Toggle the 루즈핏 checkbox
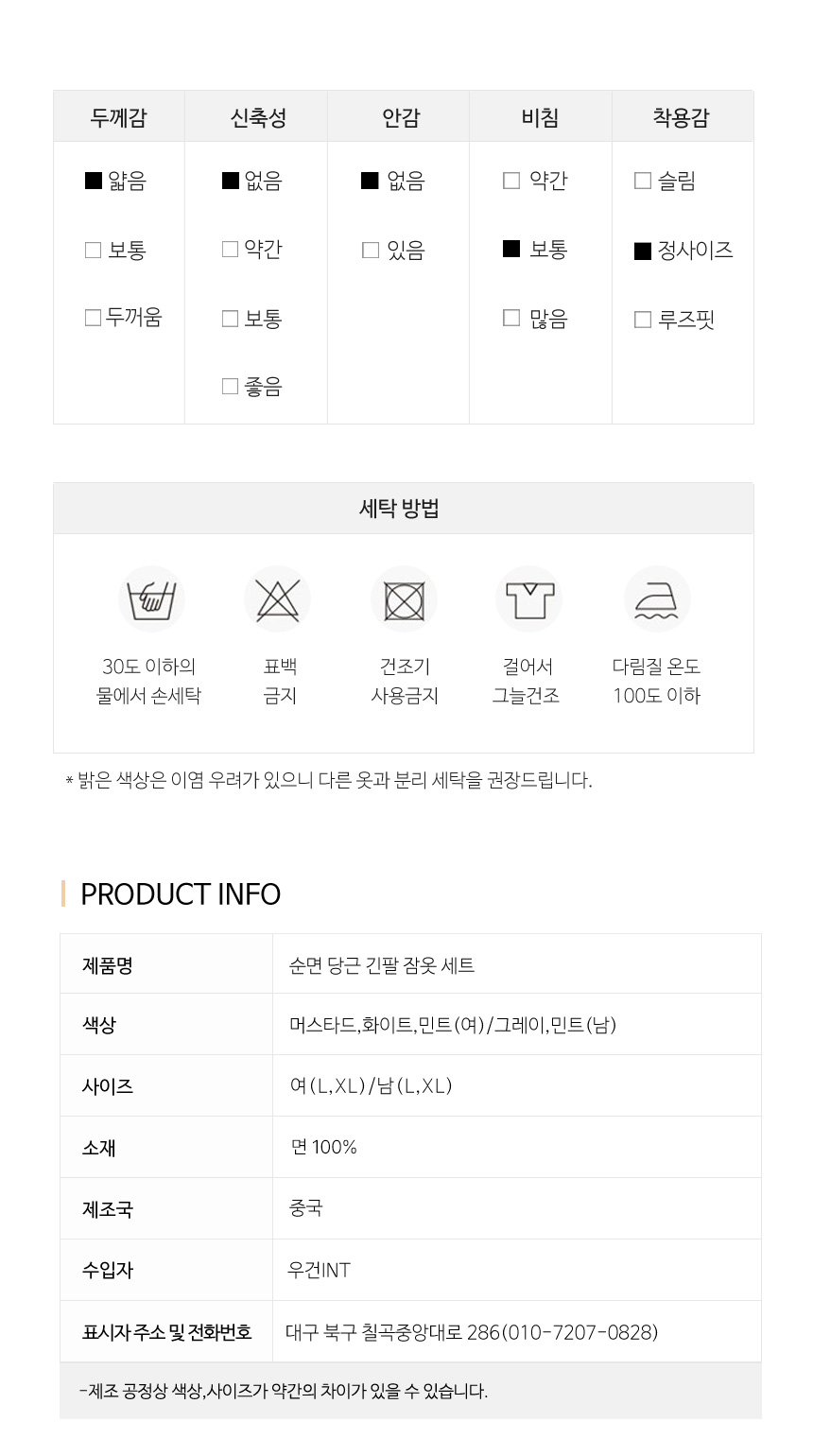813x1456 pixels. pos(643,320)
